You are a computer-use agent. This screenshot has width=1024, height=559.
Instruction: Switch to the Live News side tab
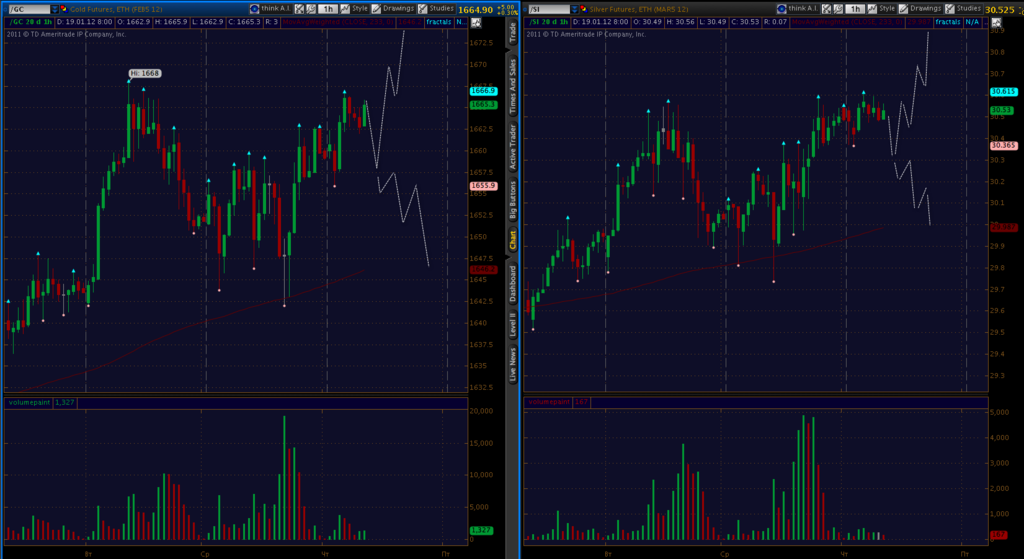513,364
